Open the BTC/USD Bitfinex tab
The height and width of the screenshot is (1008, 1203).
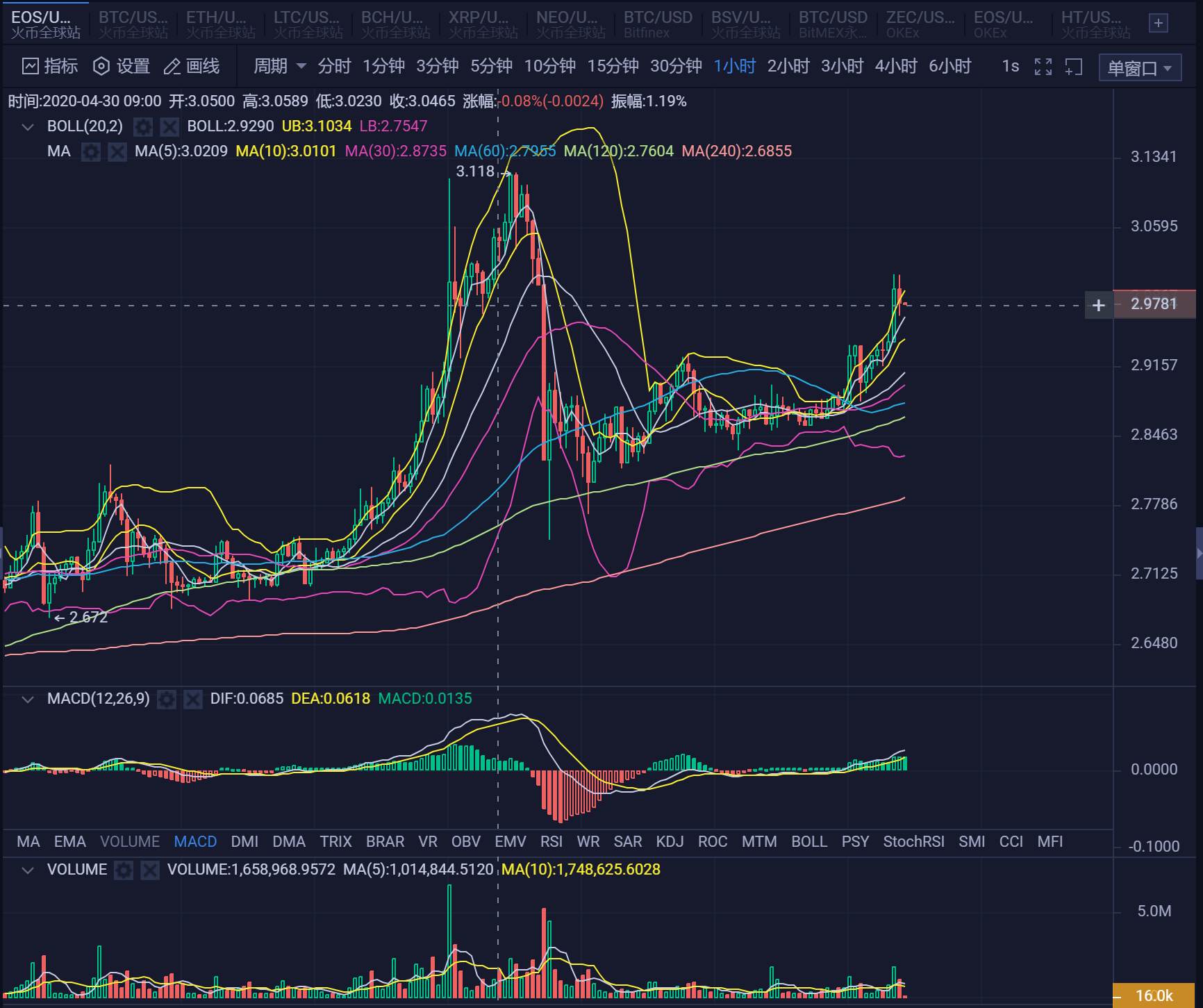[658, 24]
